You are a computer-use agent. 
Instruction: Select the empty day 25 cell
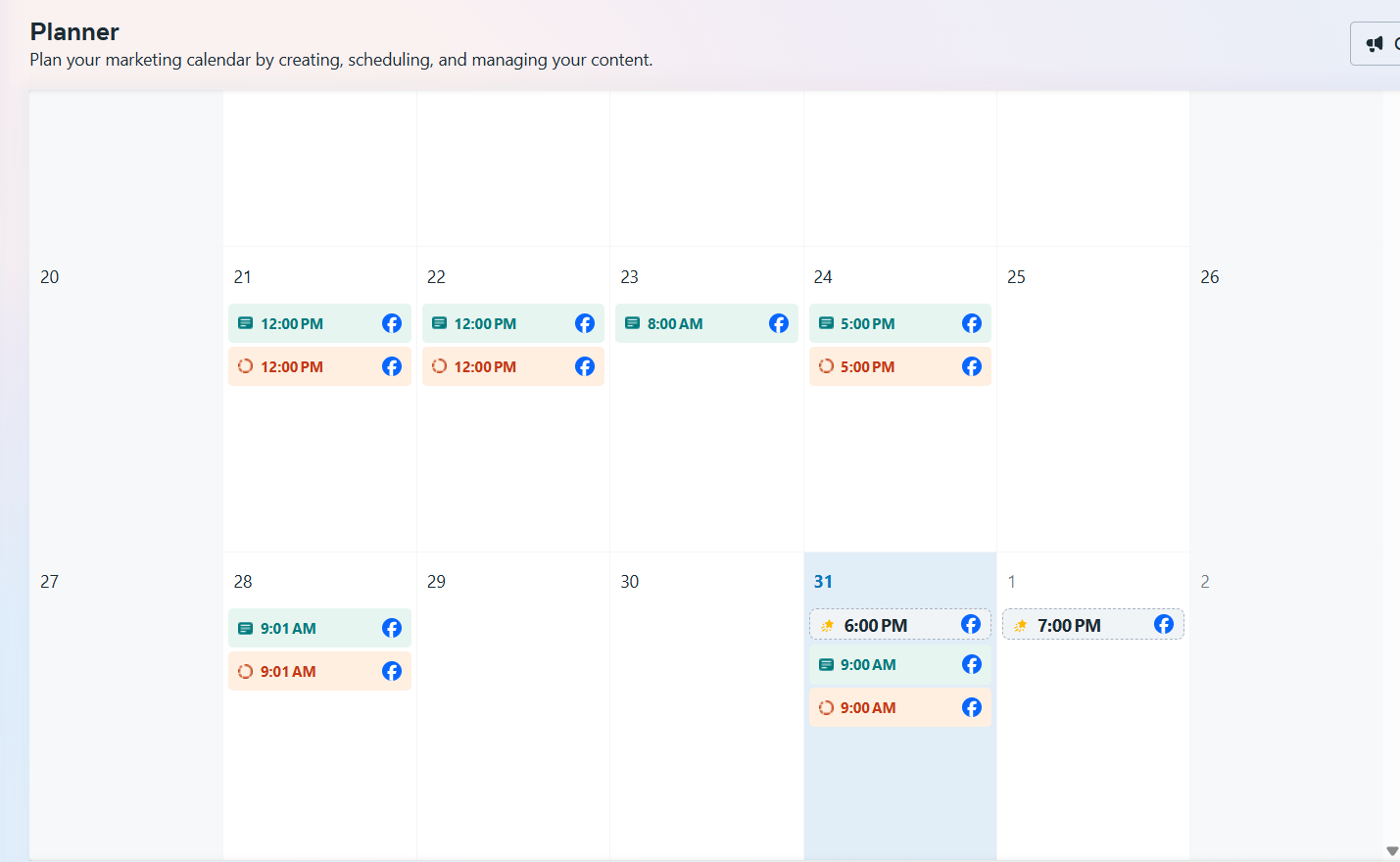tap(1092, 421)
